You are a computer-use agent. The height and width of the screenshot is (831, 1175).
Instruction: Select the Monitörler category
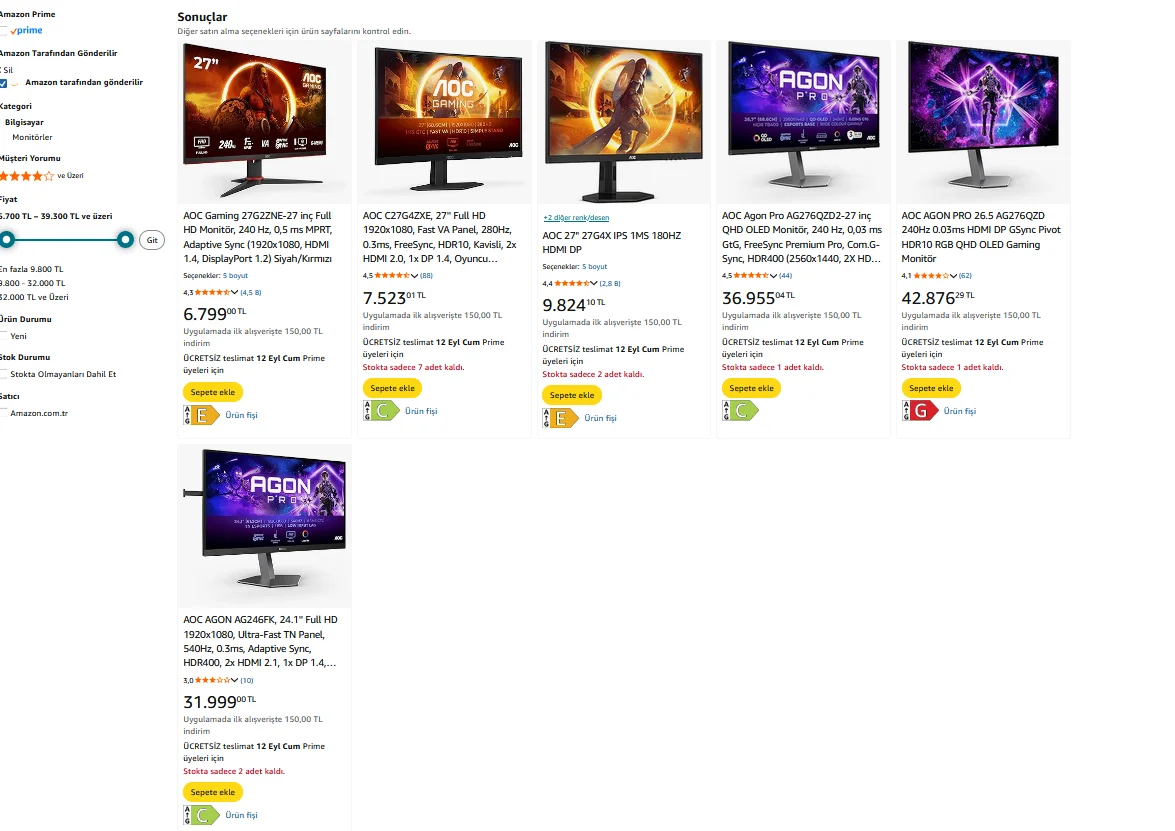pyautogui.click(x=32, y=137)
